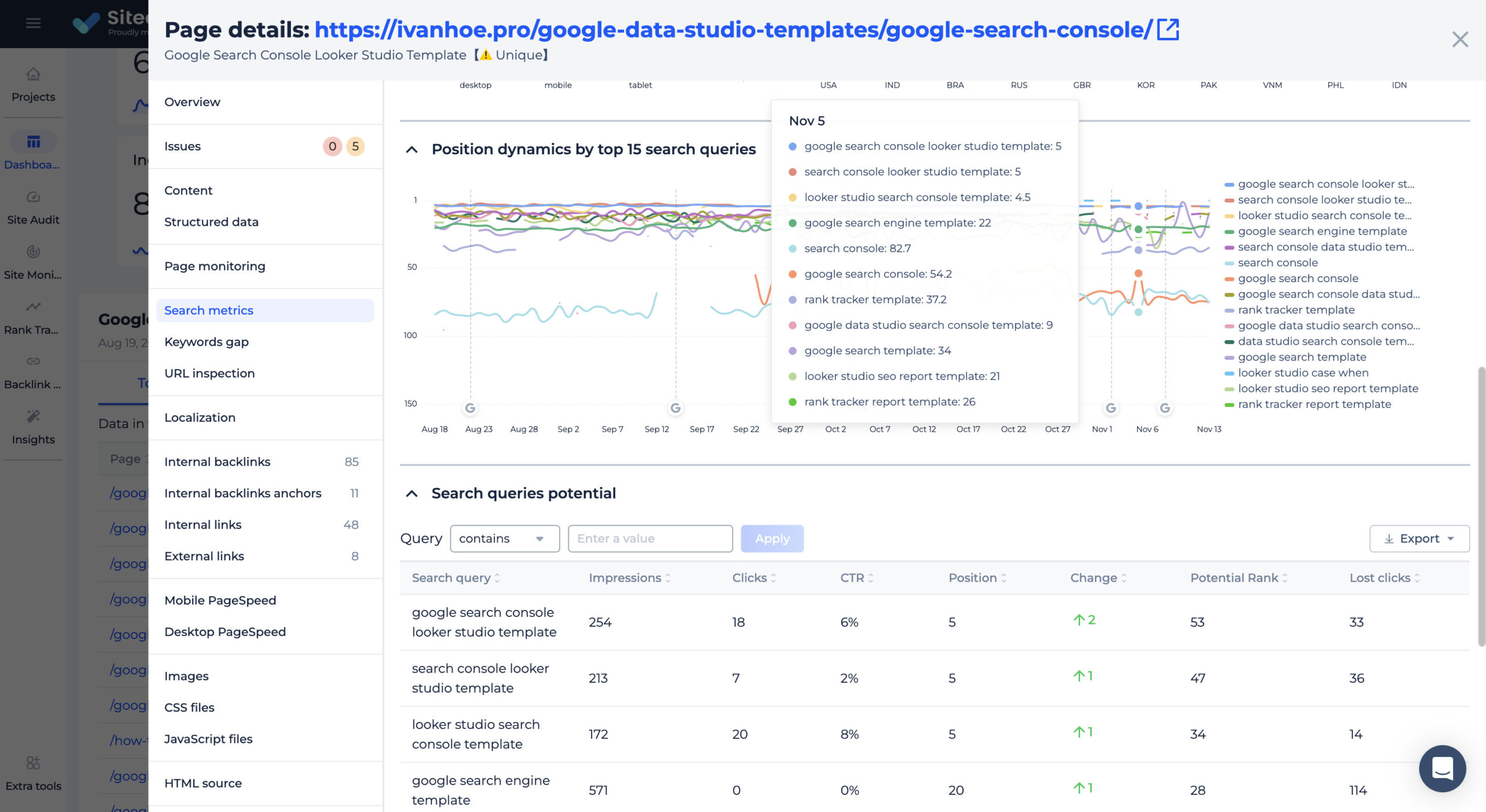Open the 'contains' query filter dropdown
The image size is (1486, 812).
[504, 539]
